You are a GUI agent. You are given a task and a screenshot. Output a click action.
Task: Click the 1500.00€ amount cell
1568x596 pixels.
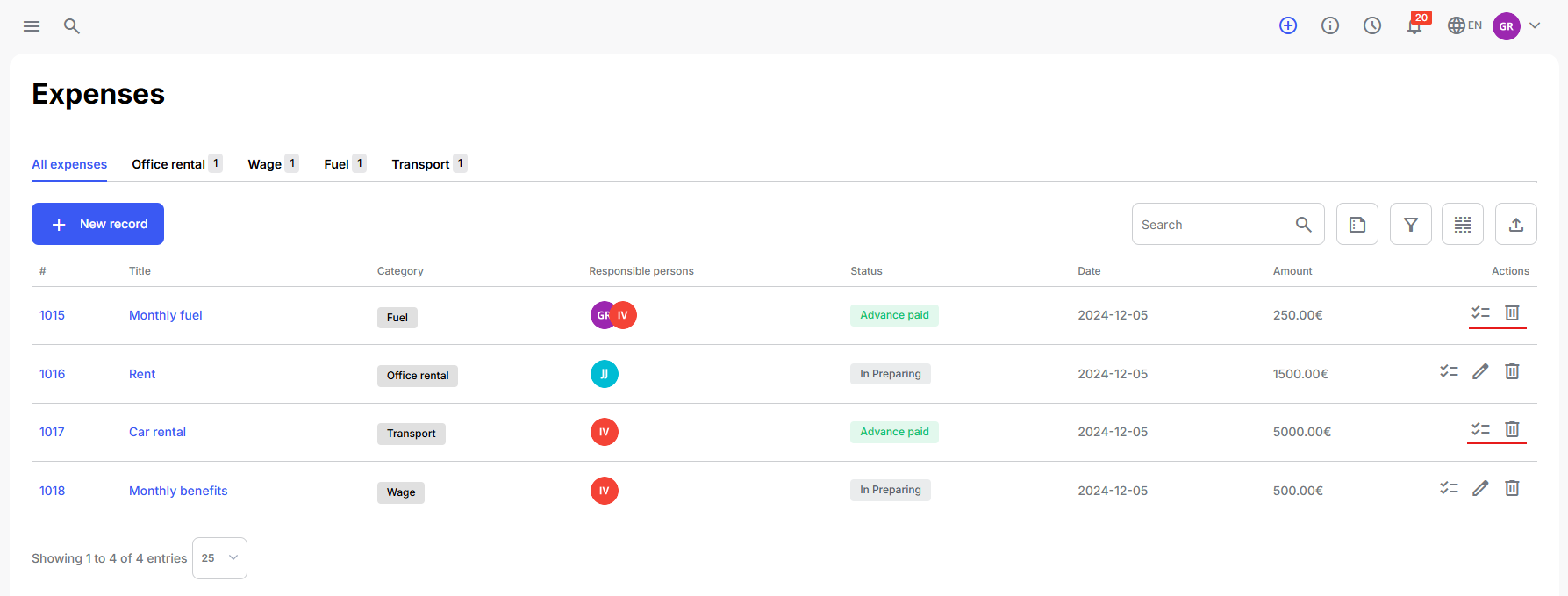pyautogui.click(x=1300, y=374)
